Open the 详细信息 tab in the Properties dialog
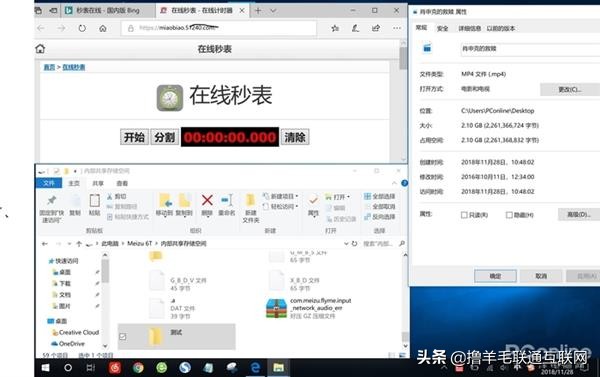Screen dimensions: 600x377 point(470,28)
